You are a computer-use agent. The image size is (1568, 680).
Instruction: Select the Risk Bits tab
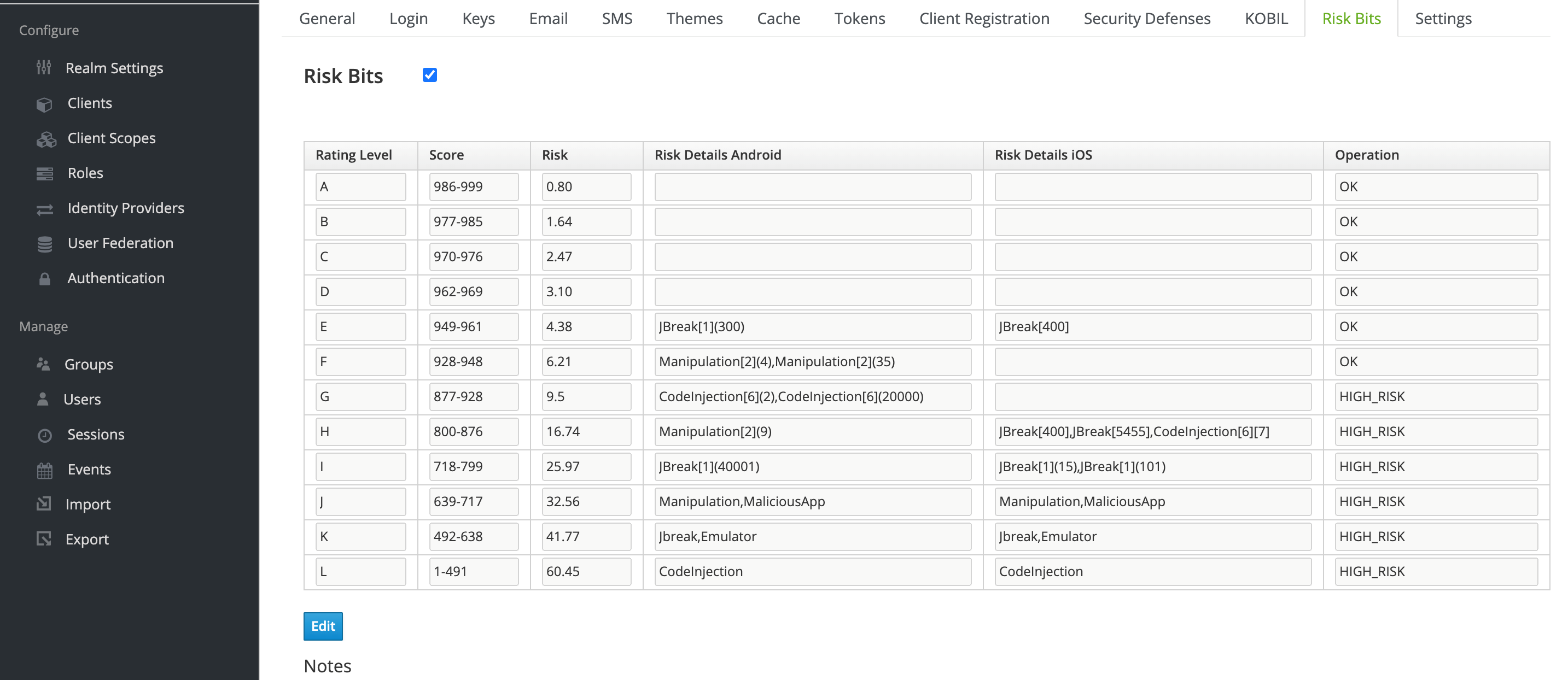click(x=1351, y=18)
